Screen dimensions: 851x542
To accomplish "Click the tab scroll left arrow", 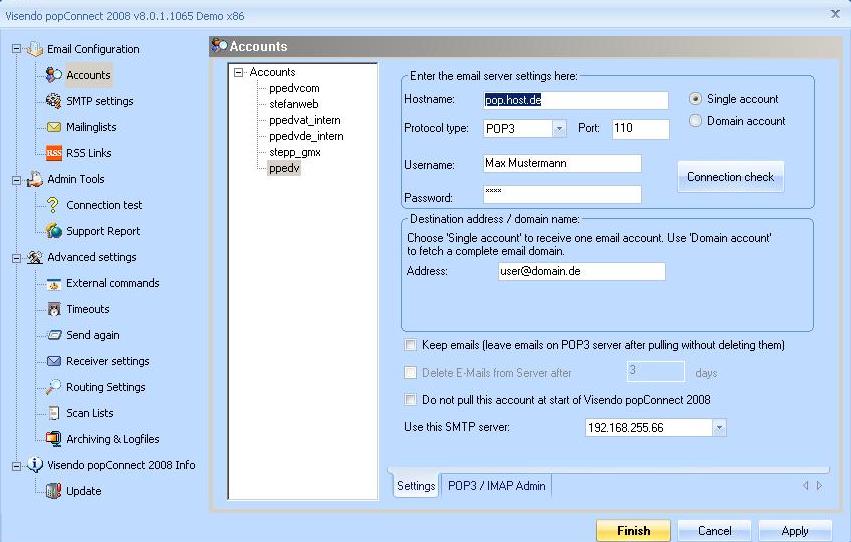I will click(805, 486).
